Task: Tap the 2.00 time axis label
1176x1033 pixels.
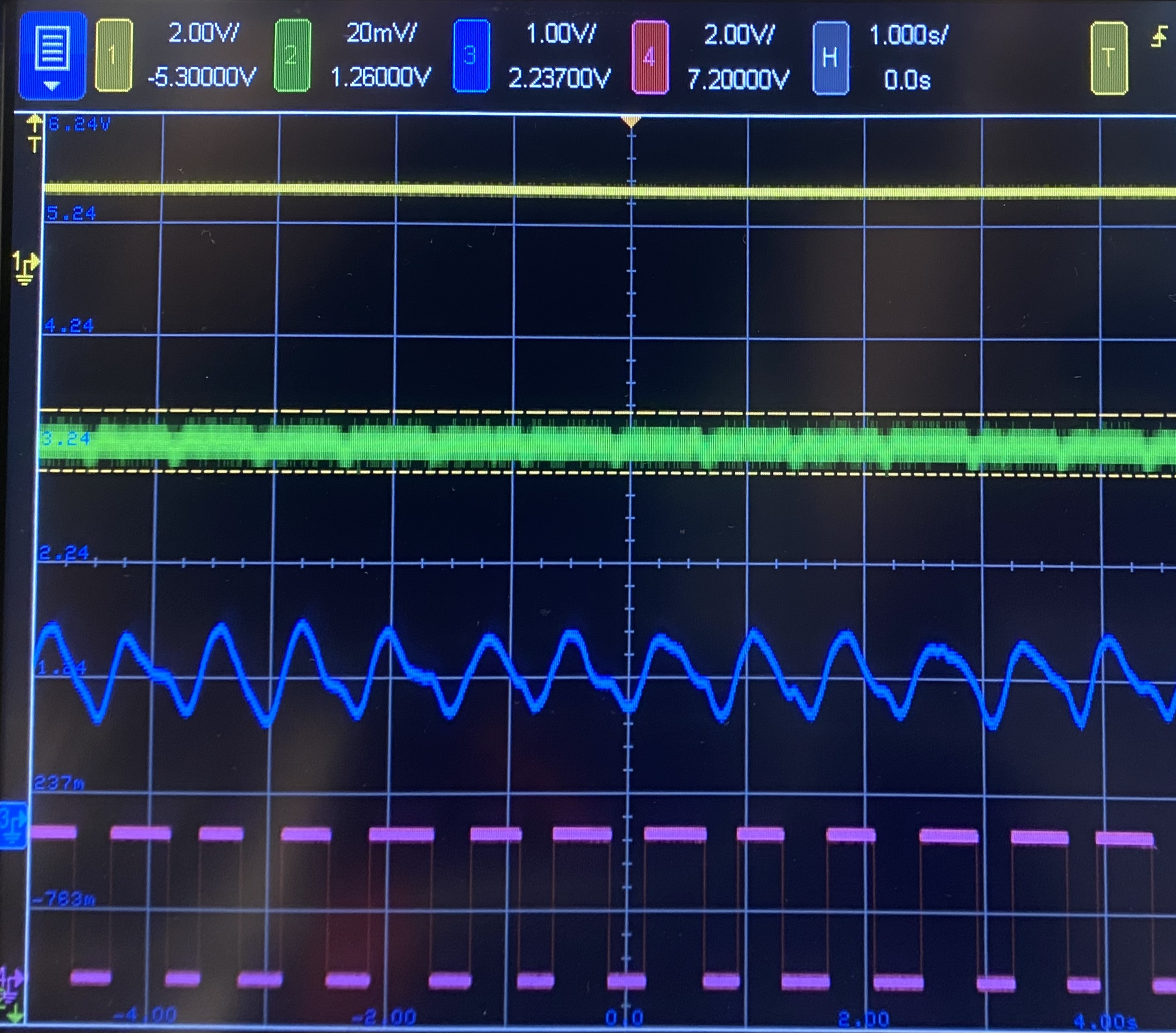Action: [x=863, y=1019]
